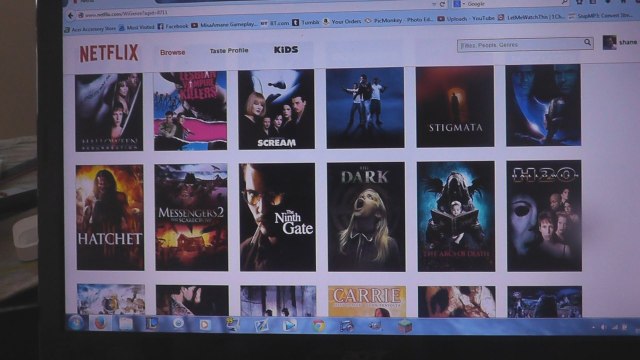Click the shane account name
Screen dimensions: 640x360
coord(628,42)
